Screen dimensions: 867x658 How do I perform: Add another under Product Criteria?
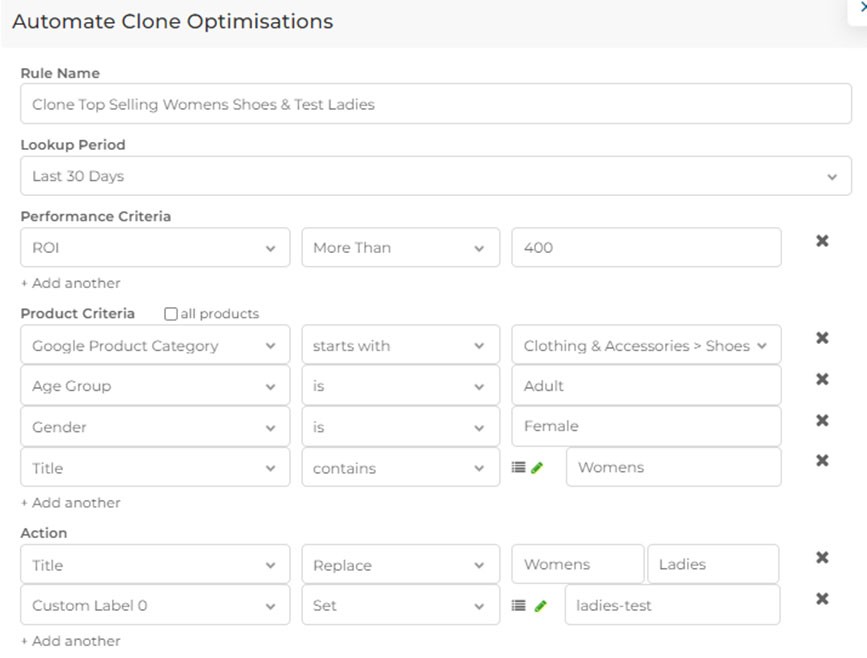(71, 503)
